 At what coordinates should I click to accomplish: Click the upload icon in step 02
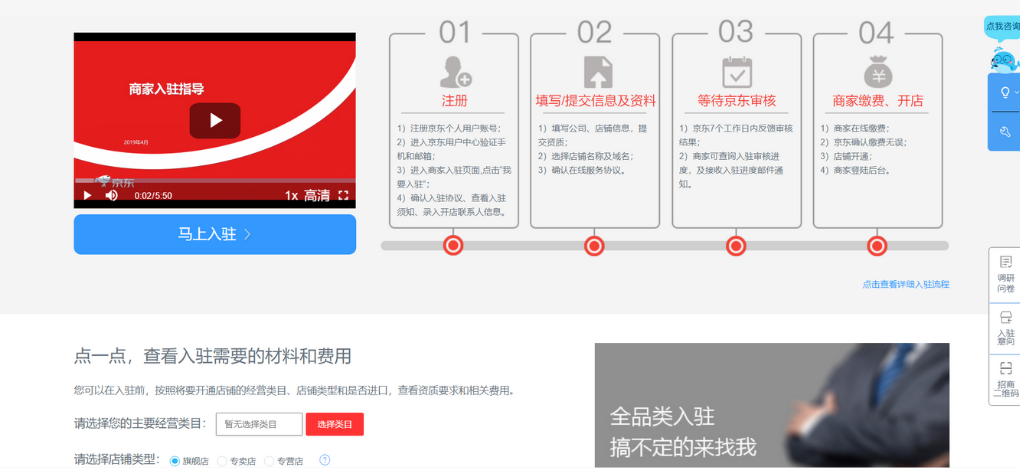tap(597, 72)
